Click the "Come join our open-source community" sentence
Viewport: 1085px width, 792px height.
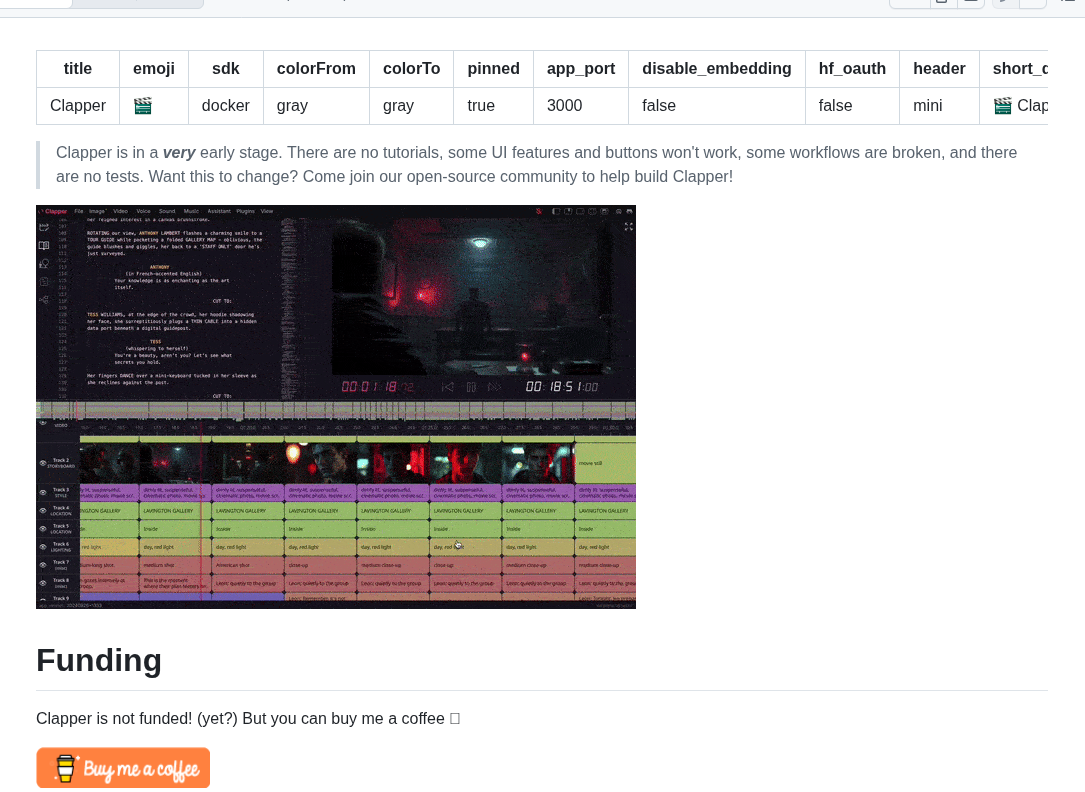(x=518, y=176)
